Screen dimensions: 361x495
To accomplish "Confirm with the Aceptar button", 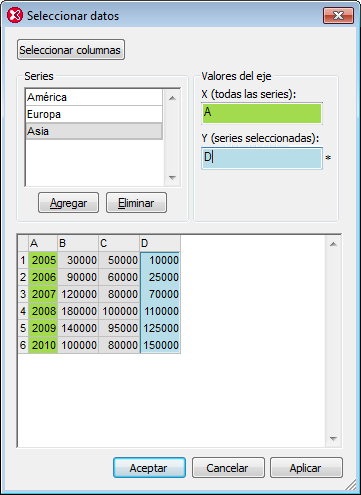I will (149, 468).
